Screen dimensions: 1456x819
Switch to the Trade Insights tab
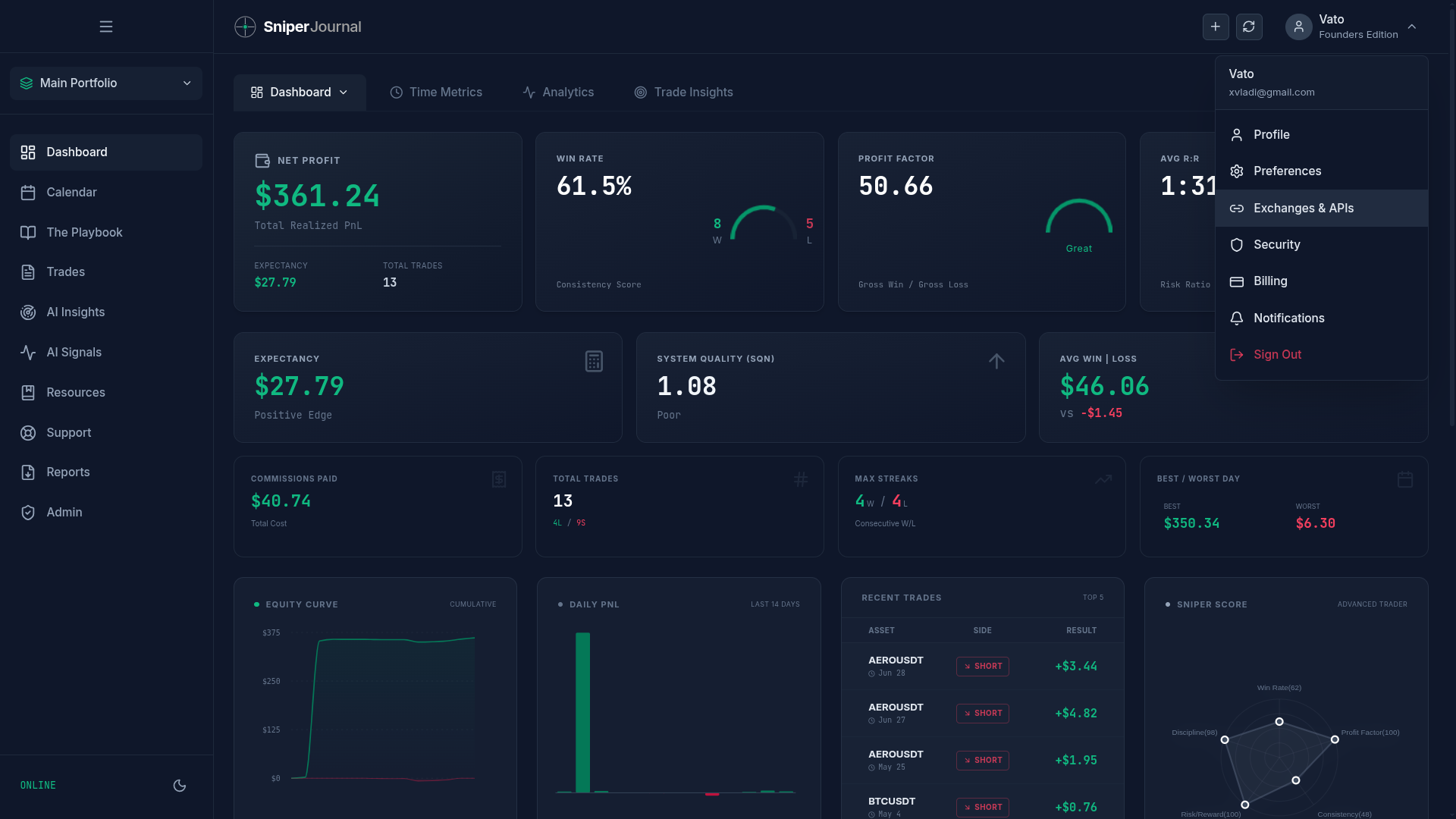(683, 93)
